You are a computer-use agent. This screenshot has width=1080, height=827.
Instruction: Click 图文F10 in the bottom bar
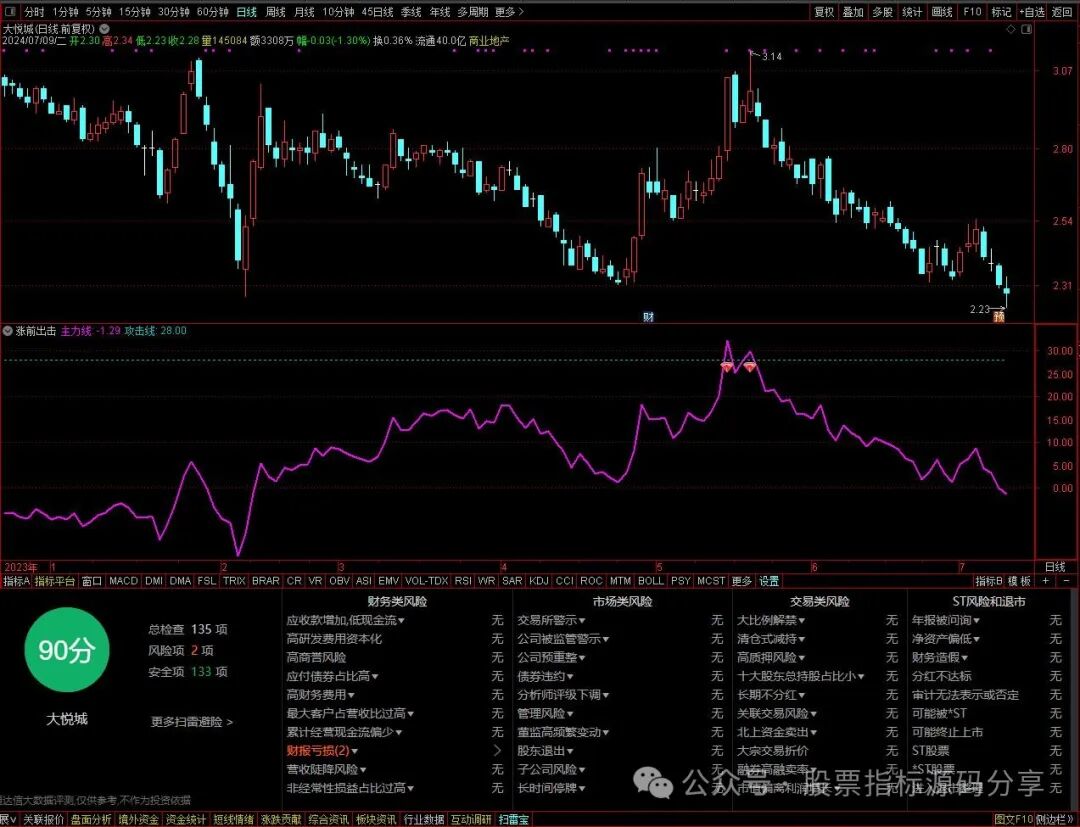[x=1014, y=820]
